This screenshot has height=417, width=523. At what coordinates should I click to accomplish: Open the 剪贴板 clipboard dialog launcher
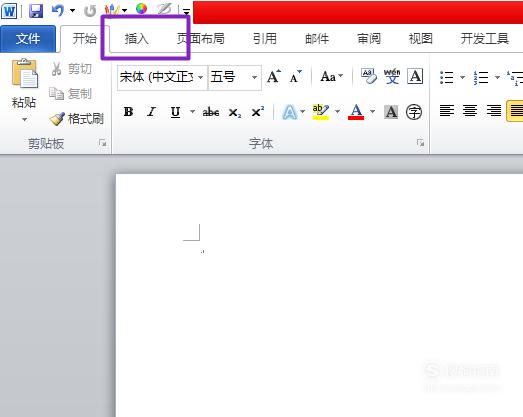point(102,143)
